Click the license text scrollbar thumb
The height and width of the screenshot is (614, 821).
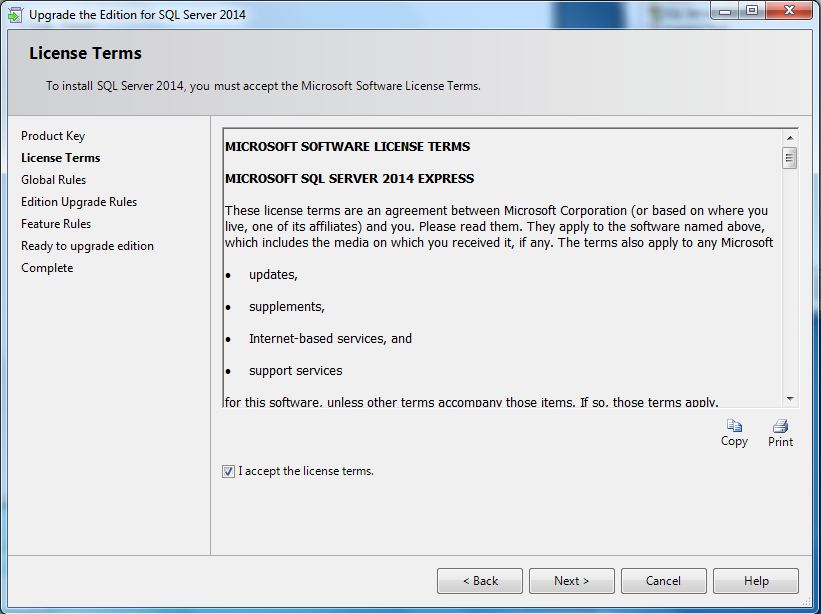(x=790, y=158)
